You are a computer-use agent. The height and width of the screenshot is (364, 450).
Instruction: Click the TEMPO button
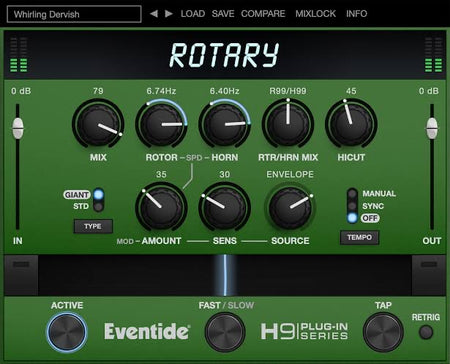[359, 237]
